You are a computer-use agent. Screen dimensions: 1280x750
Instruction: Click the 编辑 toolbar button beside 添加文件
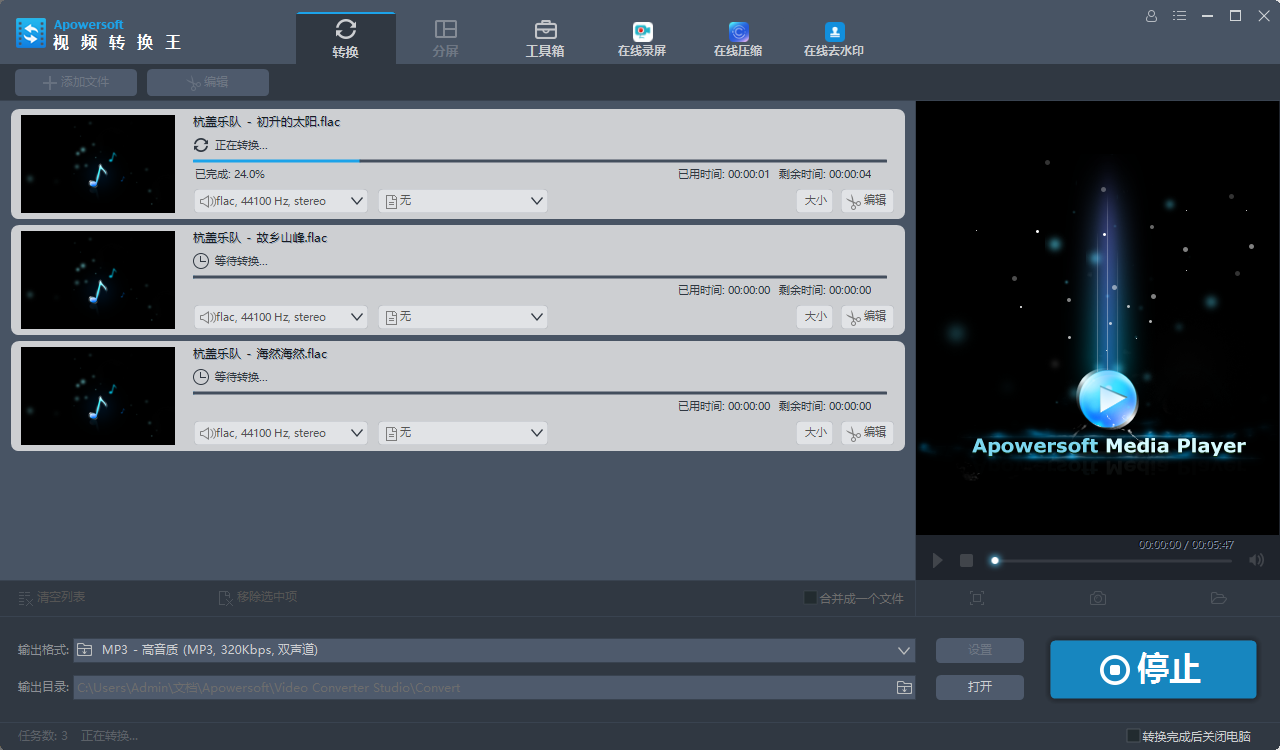pos(208,82)
